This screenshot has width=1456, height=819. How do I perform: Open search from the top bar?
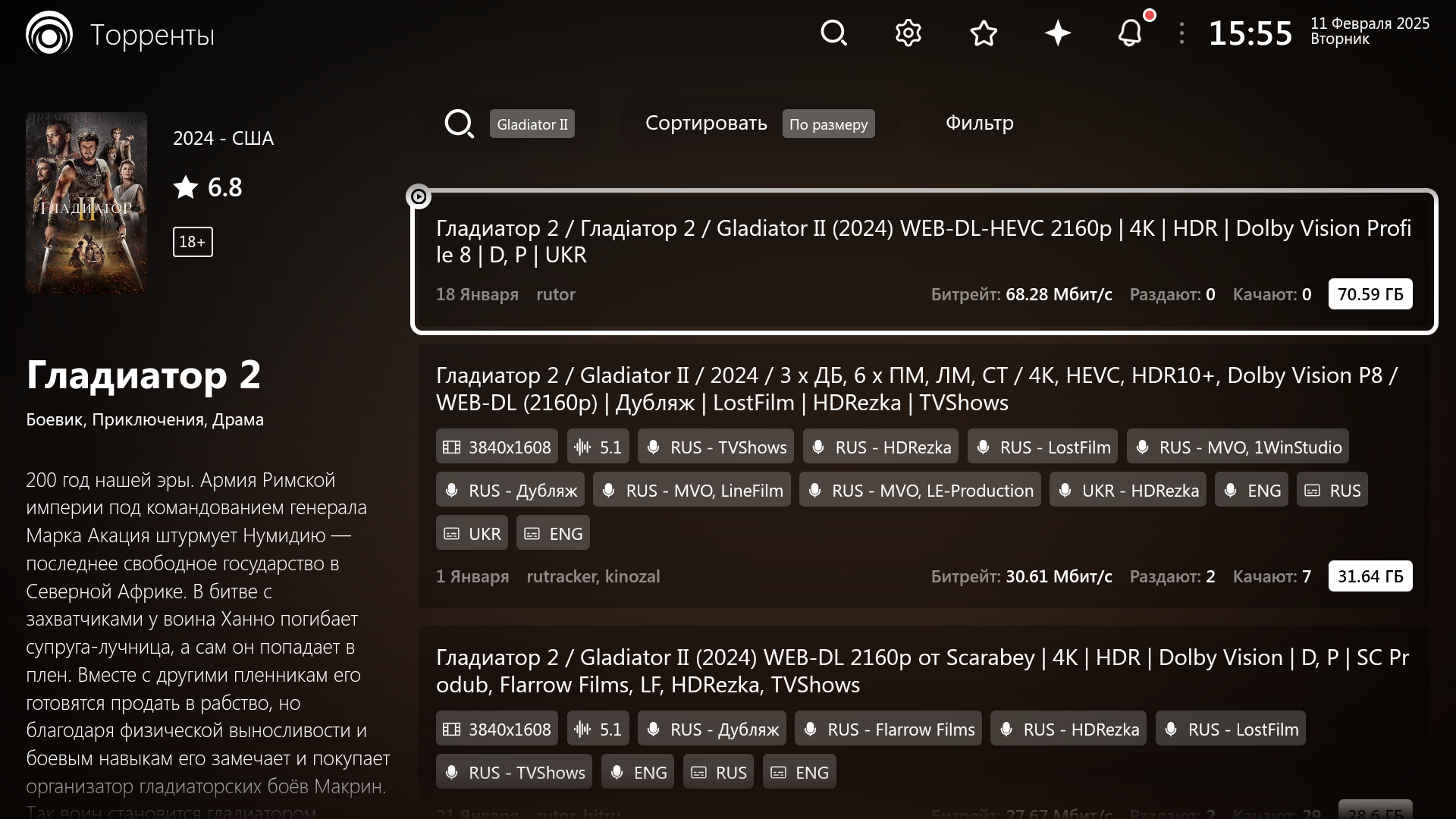tap(833, 33)
